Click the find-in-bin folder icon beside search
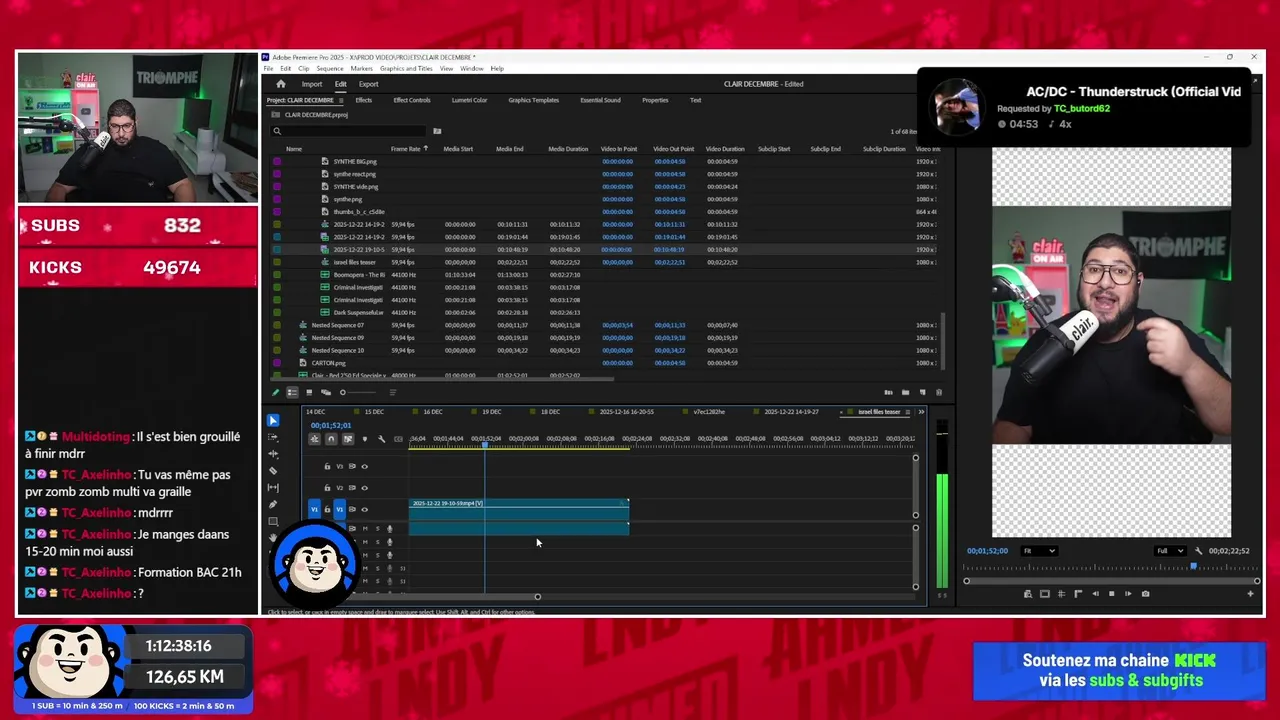The width and height of the screenshot is (1280, 720). (437, 131)
